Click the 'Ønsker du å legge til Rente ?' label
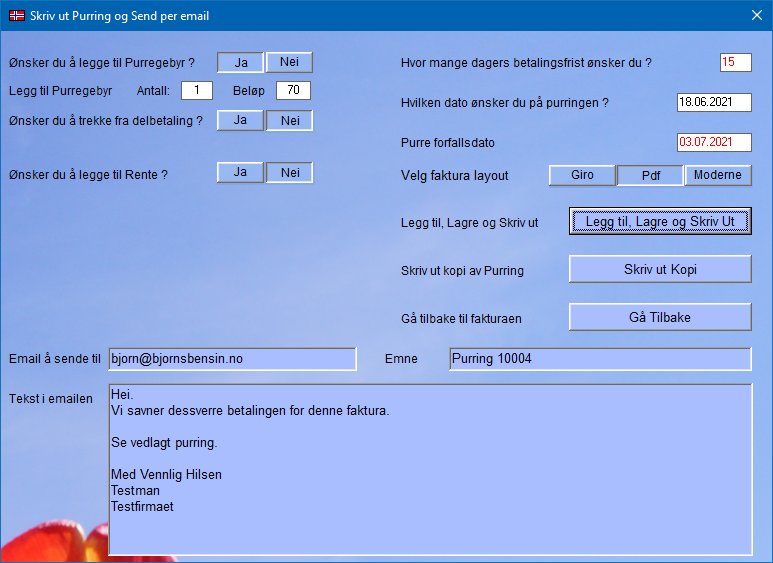Viewport: 773px width, 563px height. 88,175
